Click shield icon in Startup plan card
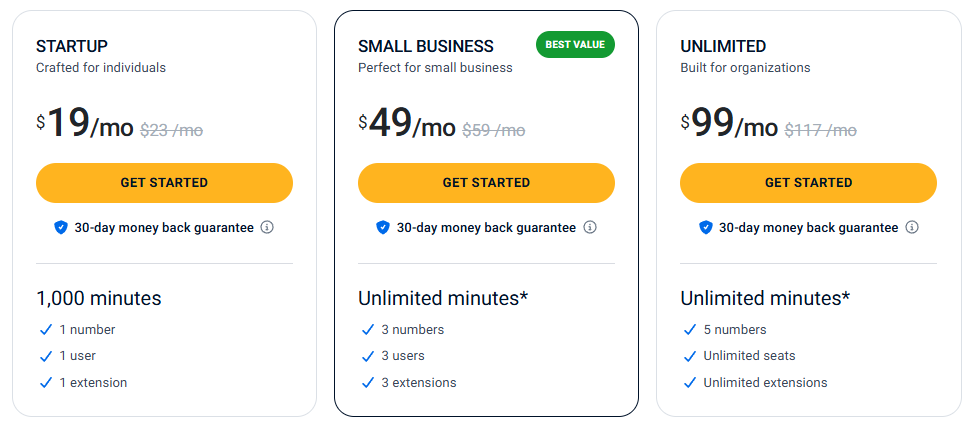Screen dimensions: 972x424 [x=61, y=227]
